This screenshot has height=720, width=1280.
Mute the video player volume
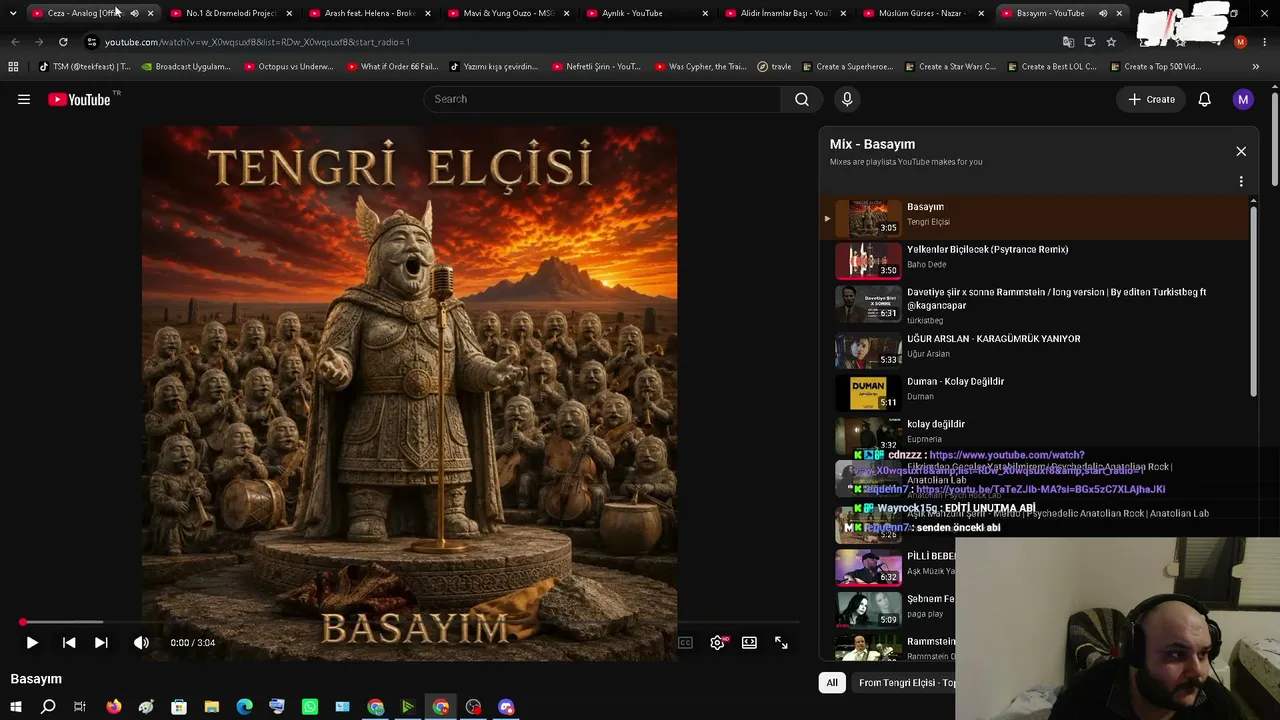(141, 643)
